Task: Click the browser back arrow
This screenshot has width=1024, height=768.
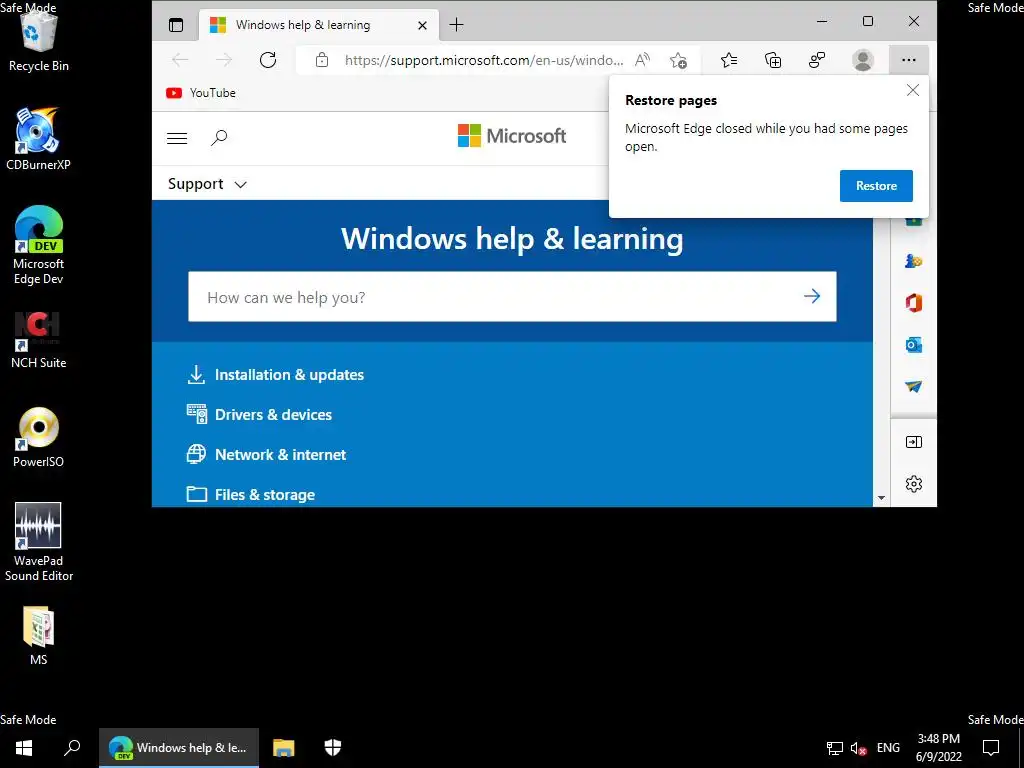Action: pos(180,60)
